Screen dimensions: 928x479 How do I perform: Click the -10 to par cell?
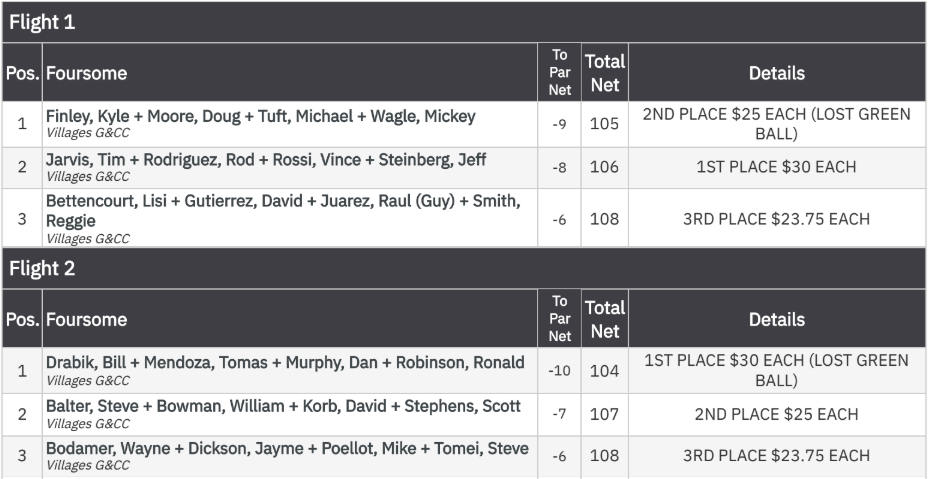[x=559, y=370]
